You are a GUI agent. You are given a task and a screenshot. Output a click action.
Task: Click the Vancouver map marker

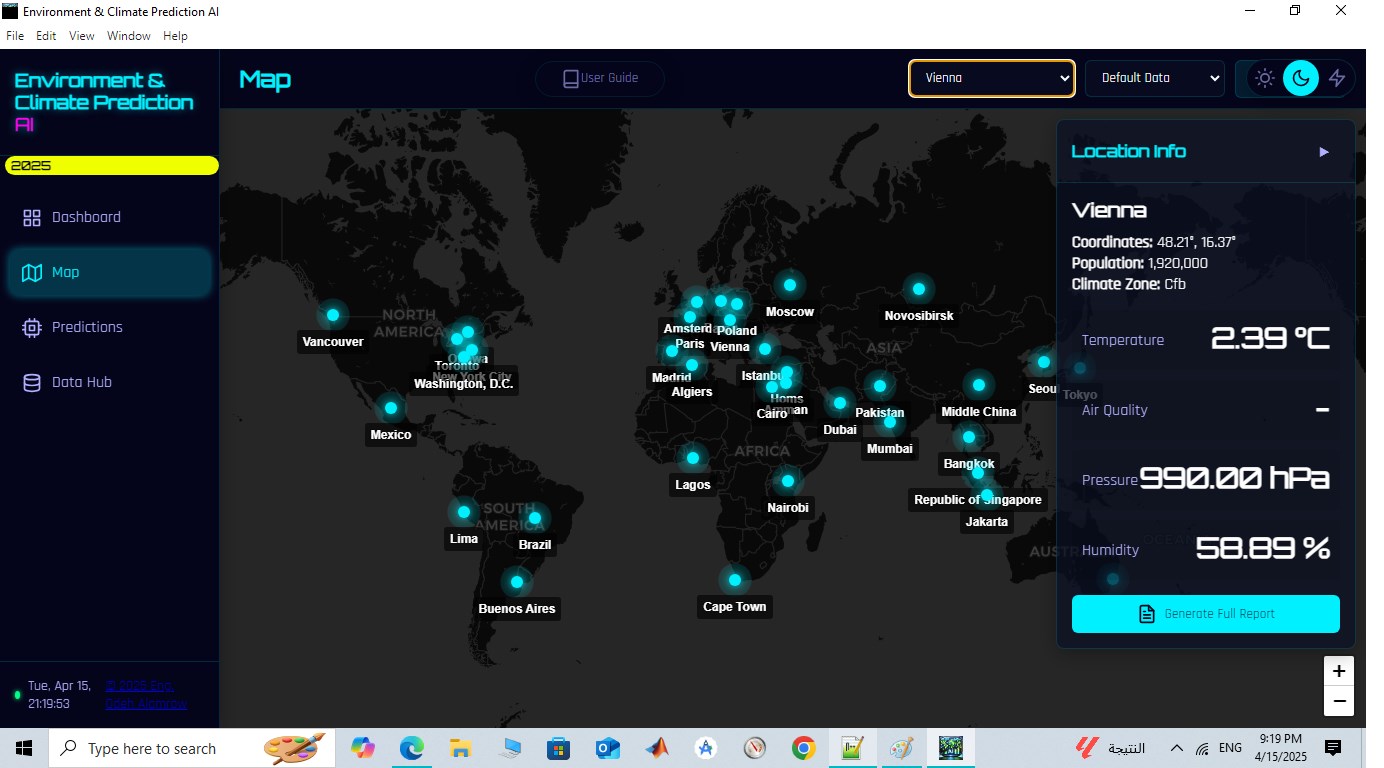point(333,315)
